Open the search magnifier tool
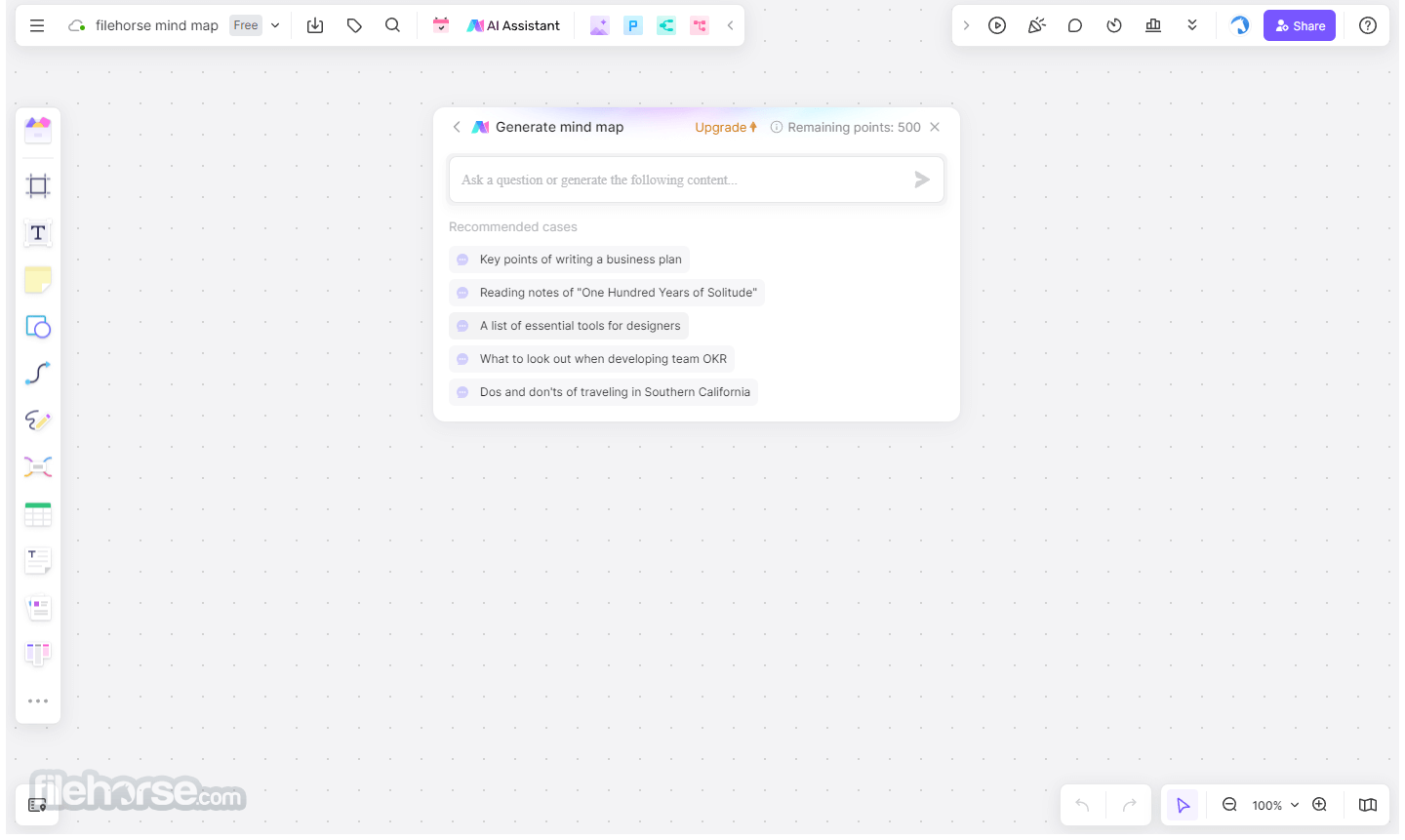The width and height of the screenshot is (1405, 840). click(x=392, y=25)
